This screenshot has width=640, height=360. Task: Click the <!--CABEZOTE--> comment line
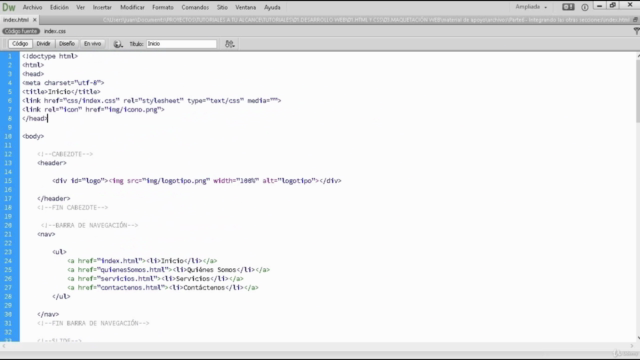click(x=65, y=154)
